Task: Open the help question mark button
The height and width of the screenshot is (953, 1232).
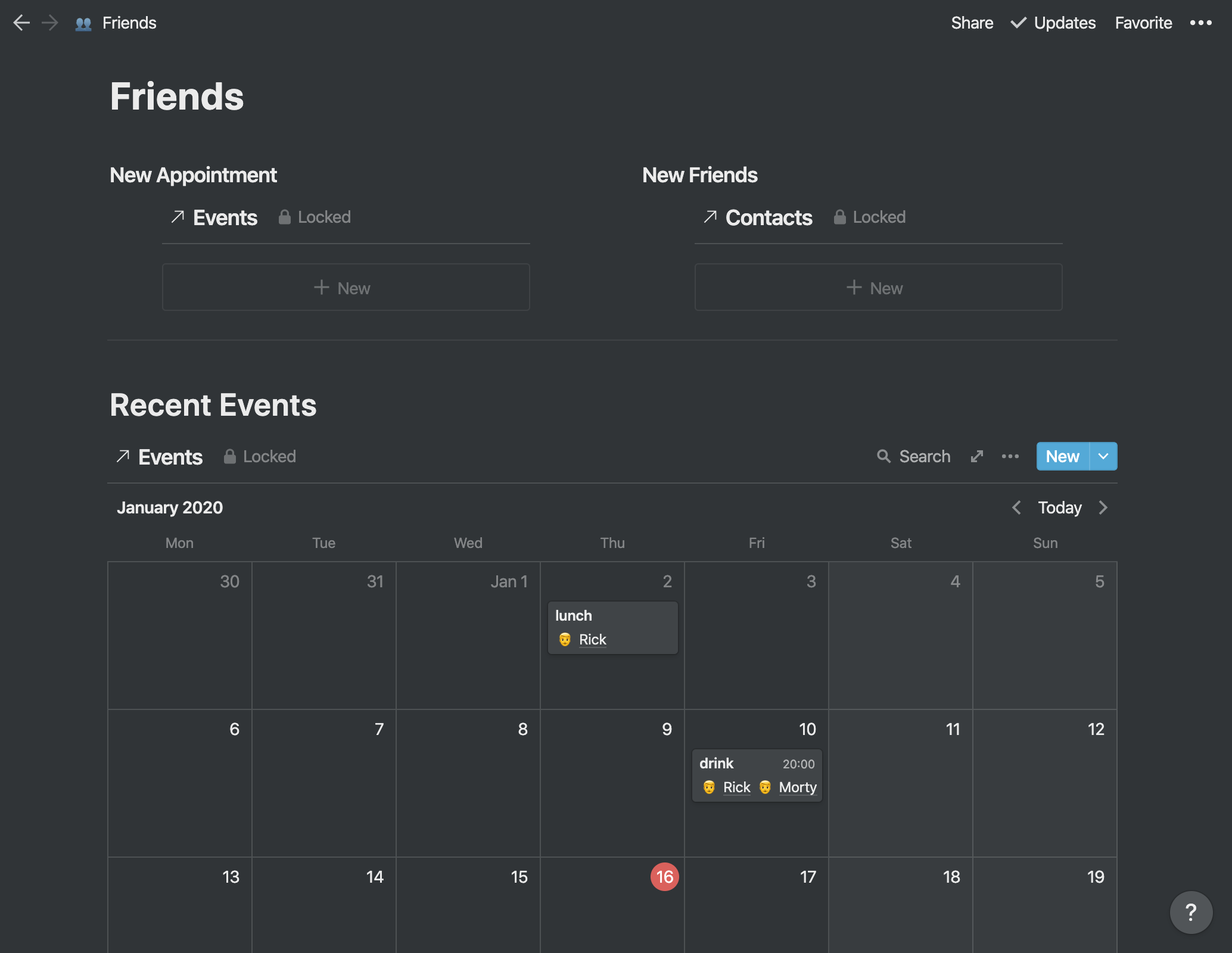Action: 1191,912
